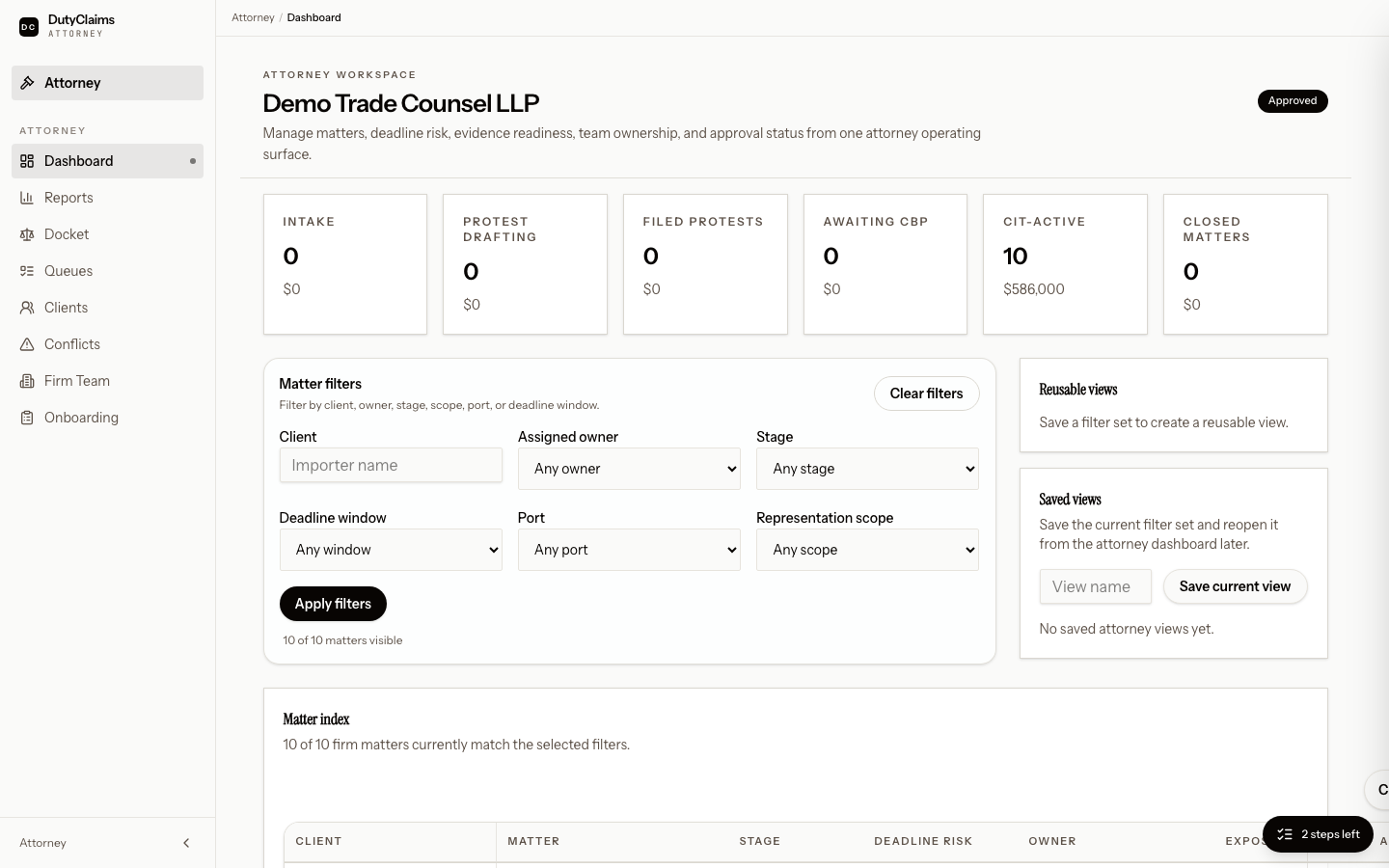
Task: Open the Clients section
Action: [107, 308]
